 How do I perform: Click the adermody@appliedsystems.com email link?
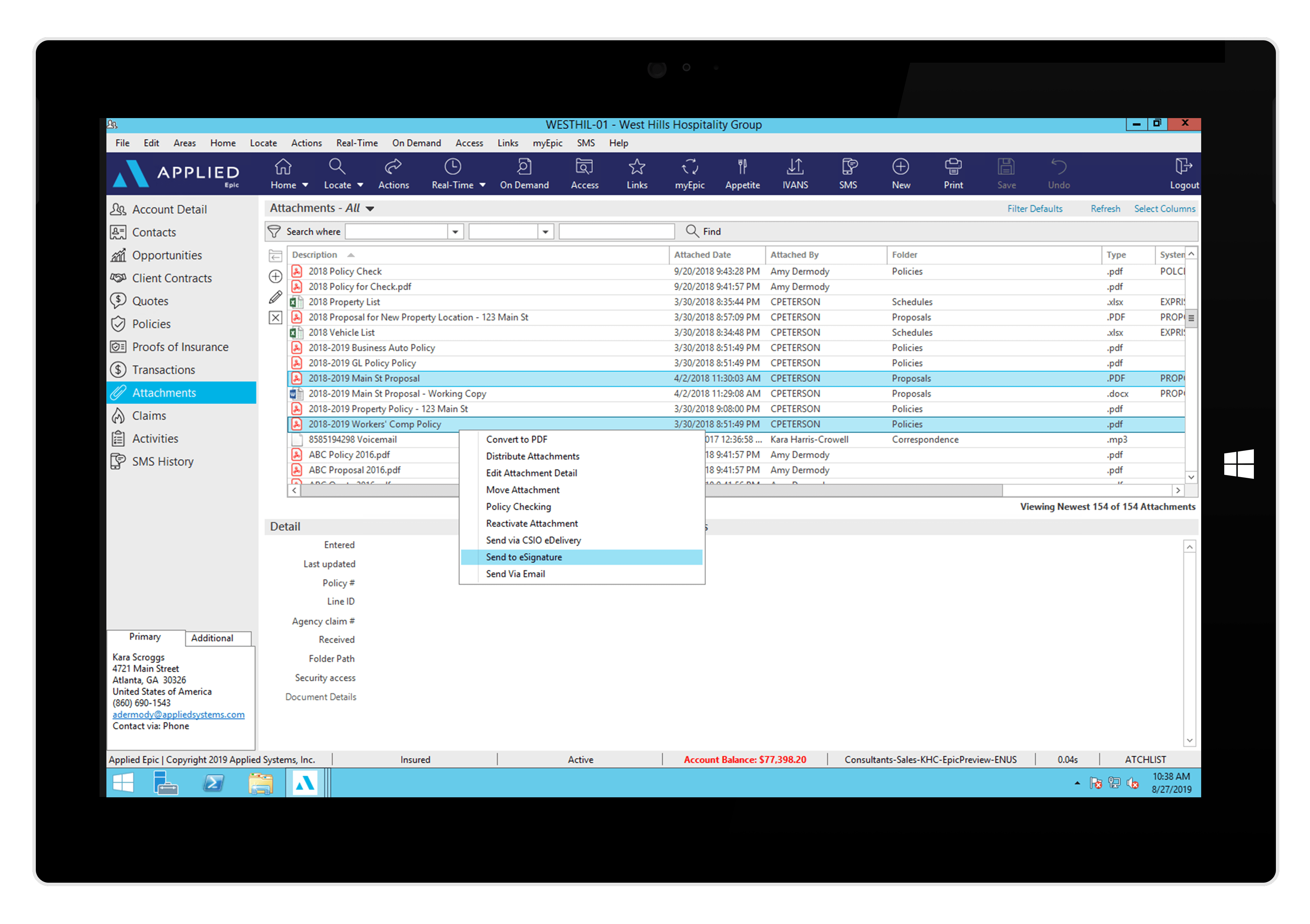click(178, 715)
